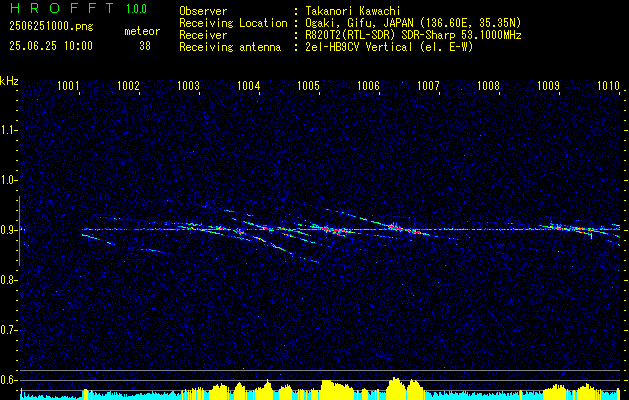Click the meteor label

(x=142, y=31)
